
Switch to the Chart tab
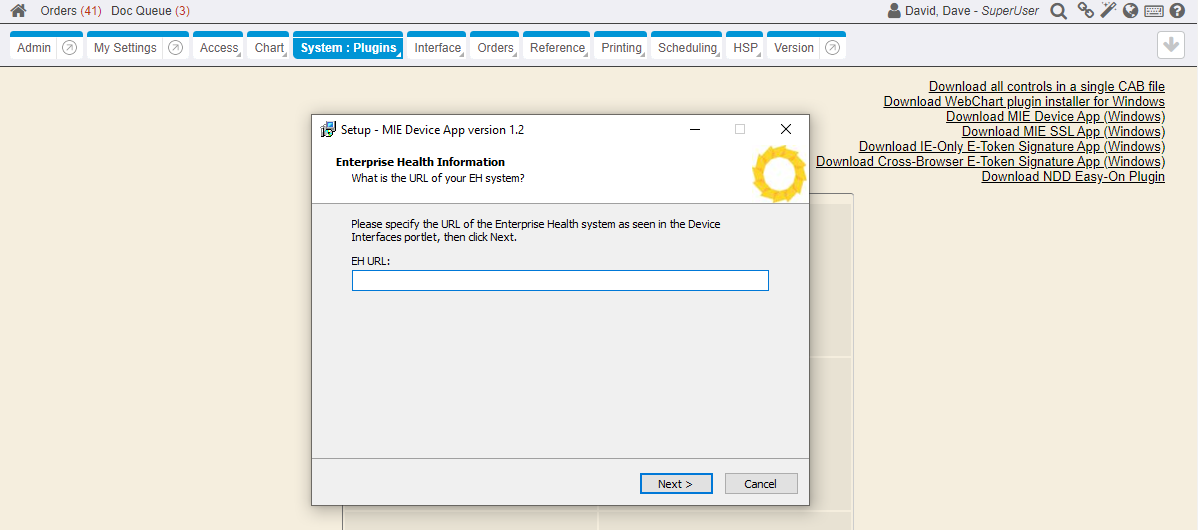(x=269, y=48)
